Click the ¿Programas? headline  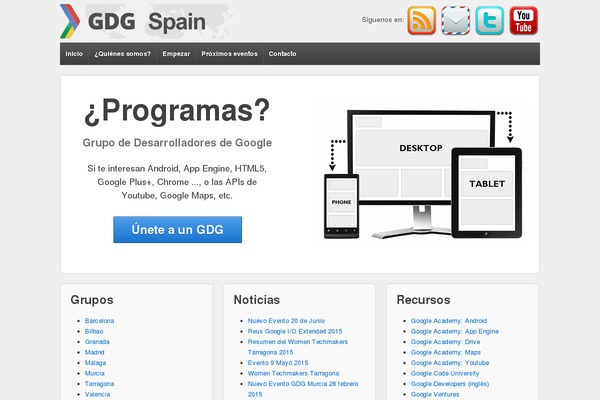(177, 111)
